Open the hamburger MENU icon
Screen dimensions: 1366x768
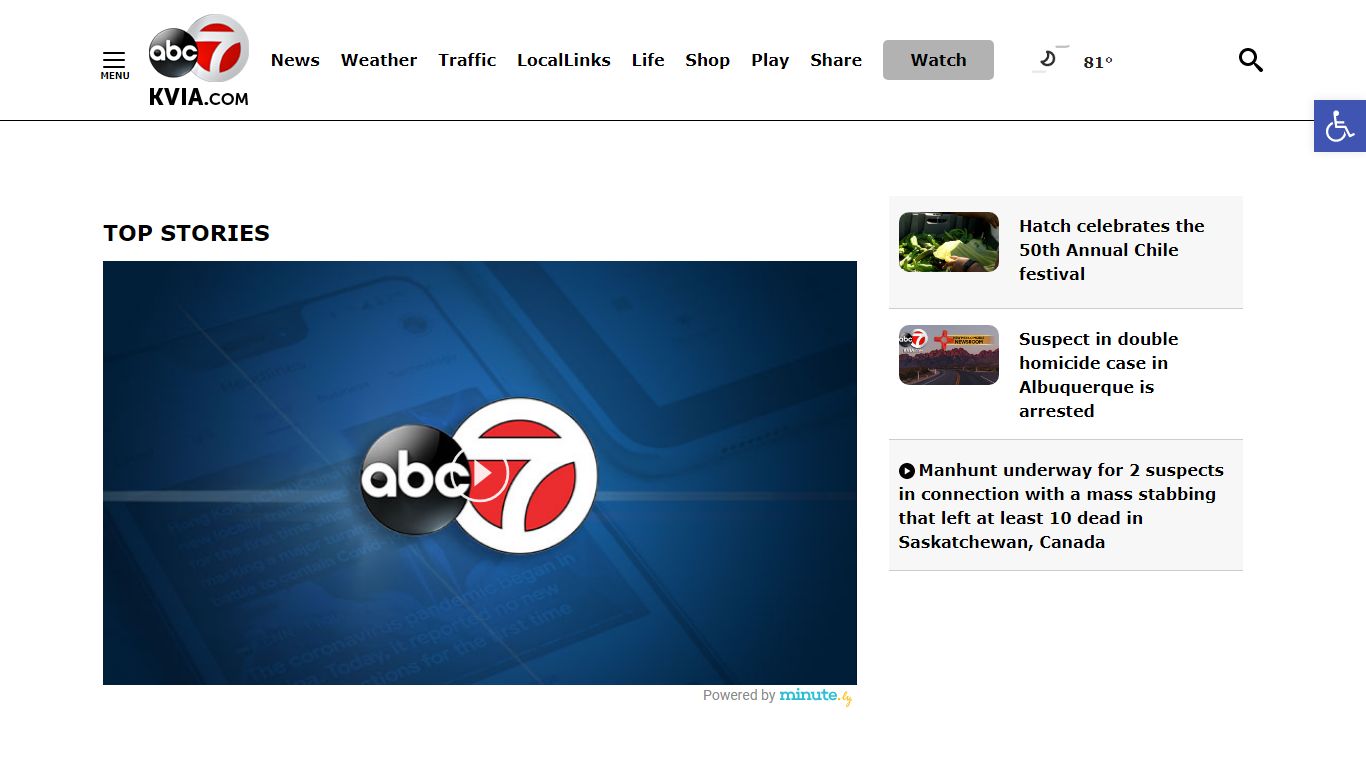pyautogui.click(x=114, y=65)
